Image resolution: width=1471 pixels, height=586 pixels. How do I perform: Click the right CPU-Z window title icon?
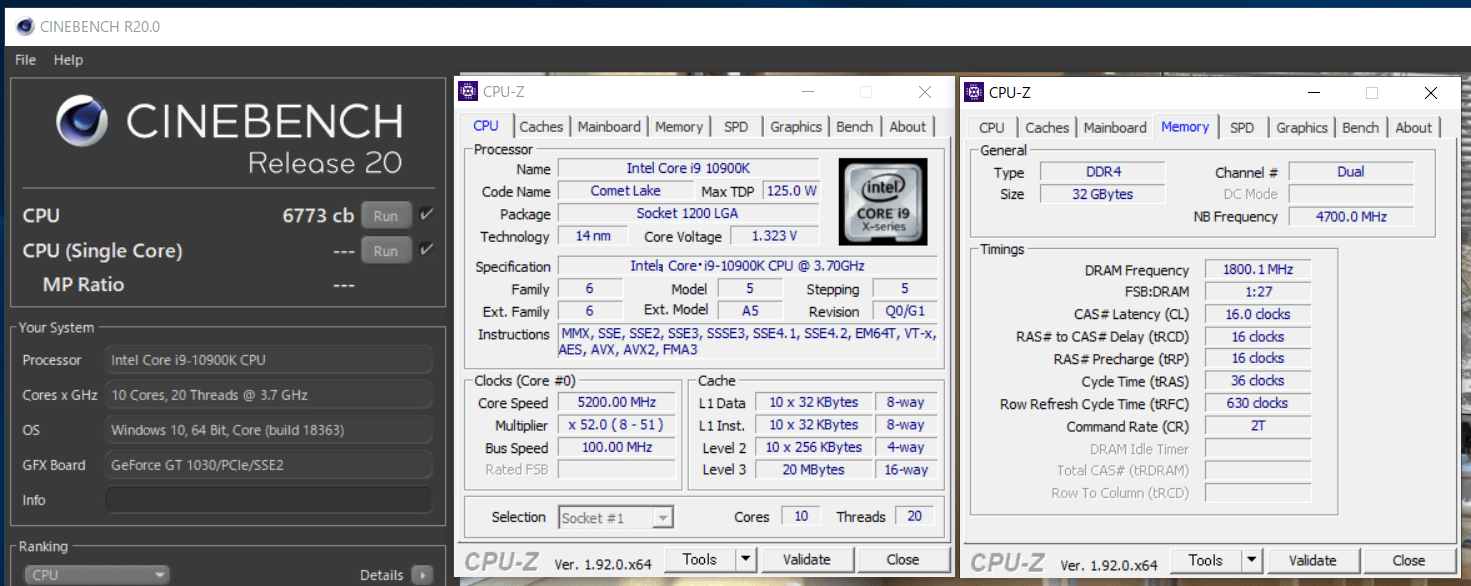pyautogui.click(x=974, y=93)
